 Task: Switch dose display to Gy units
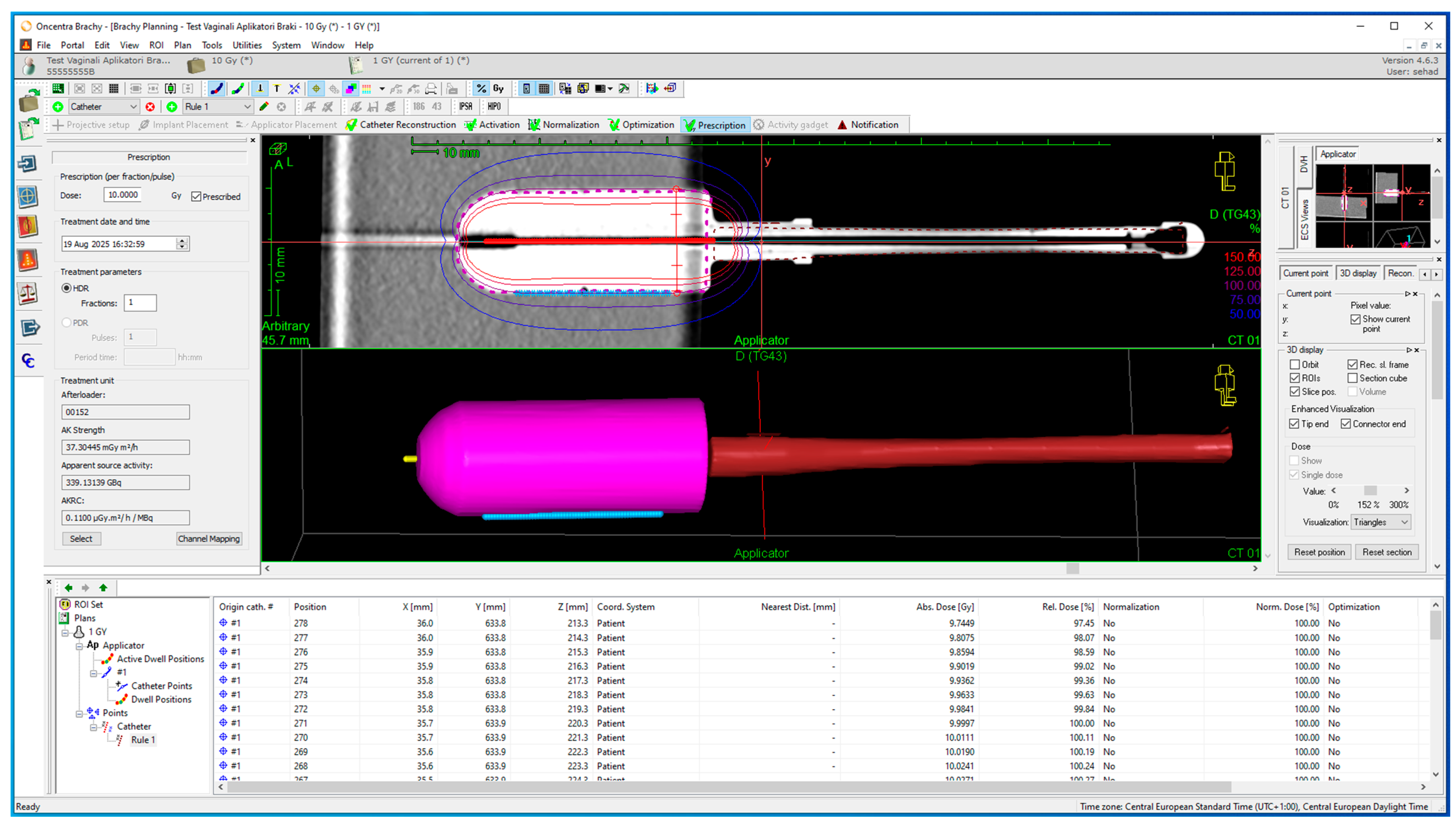click(x=498, y=88)
